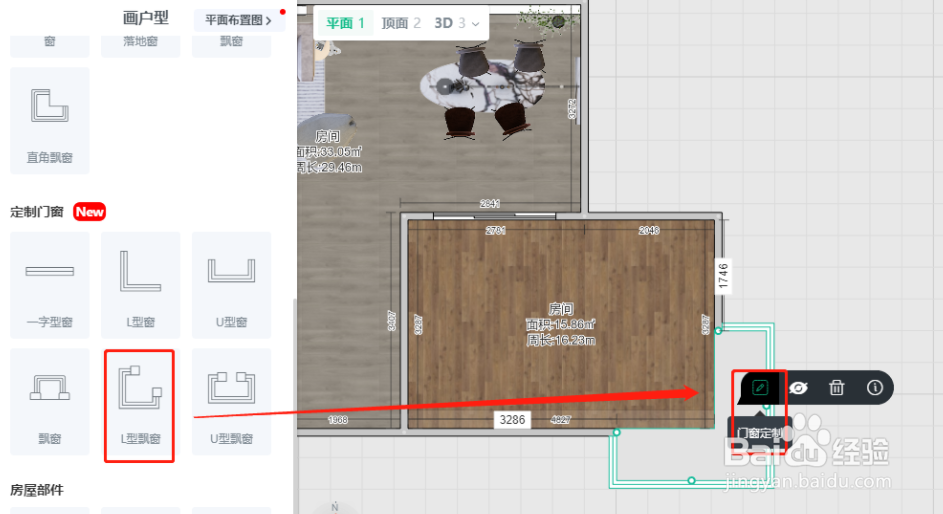Click the 3286 dimension value field
The width and height of the screenshot is (943, 514).
tap(512, 420)
